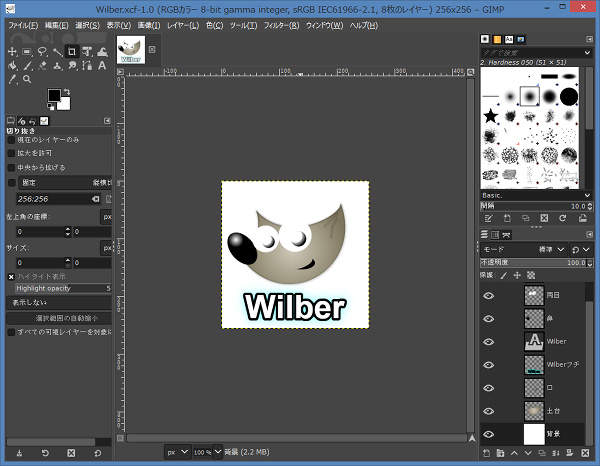Viewport: 600px width, 466px height.
Task: Click the 選択範囲の自動縮小 button
Action: coord(60,317)
